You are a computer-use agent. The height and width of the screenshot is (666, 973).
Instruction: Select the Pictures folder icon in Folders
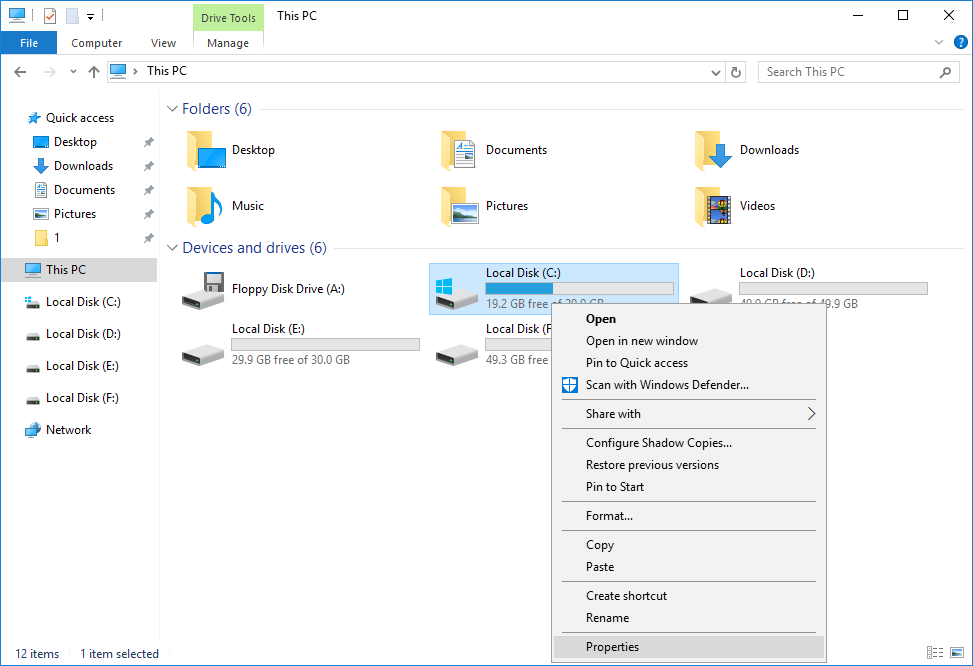pos(459,206)
